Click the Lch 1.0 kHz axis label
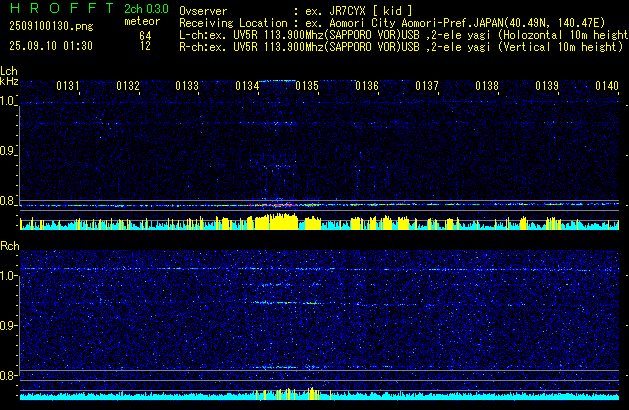Viewport: 629px width, 410px height. point(7,101)
